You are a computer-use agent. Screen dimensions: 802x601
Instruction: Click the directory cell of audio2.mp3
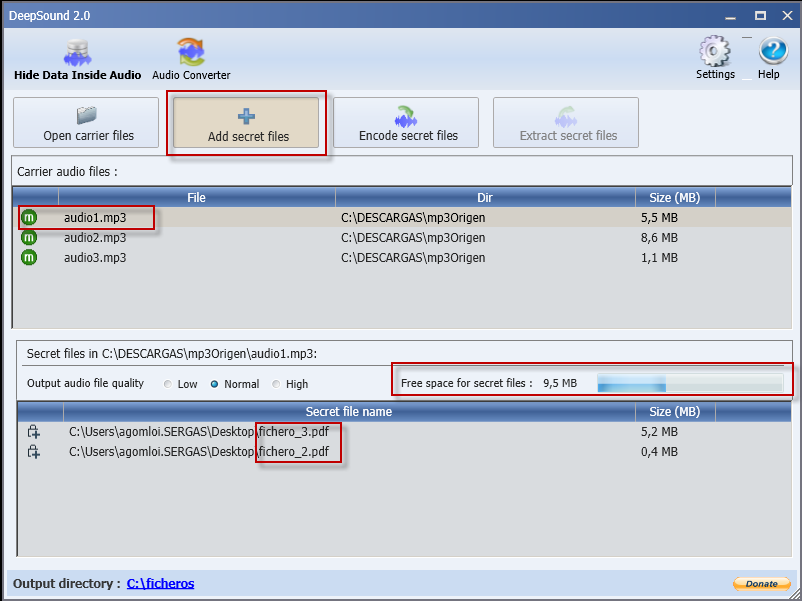tap(413, 237)
